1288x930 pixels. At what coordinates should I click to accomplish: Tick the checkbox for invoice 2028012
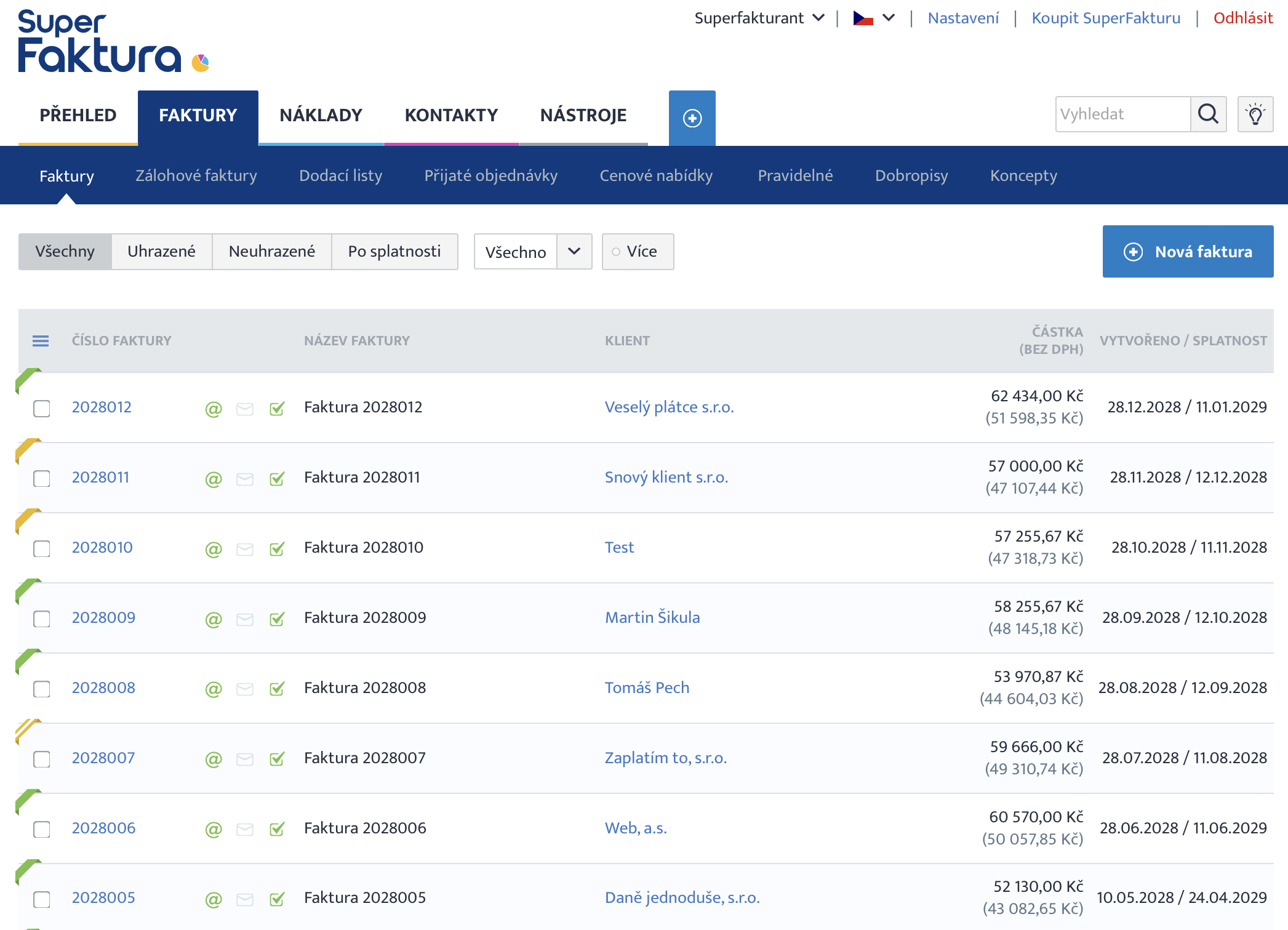(42, 408)
